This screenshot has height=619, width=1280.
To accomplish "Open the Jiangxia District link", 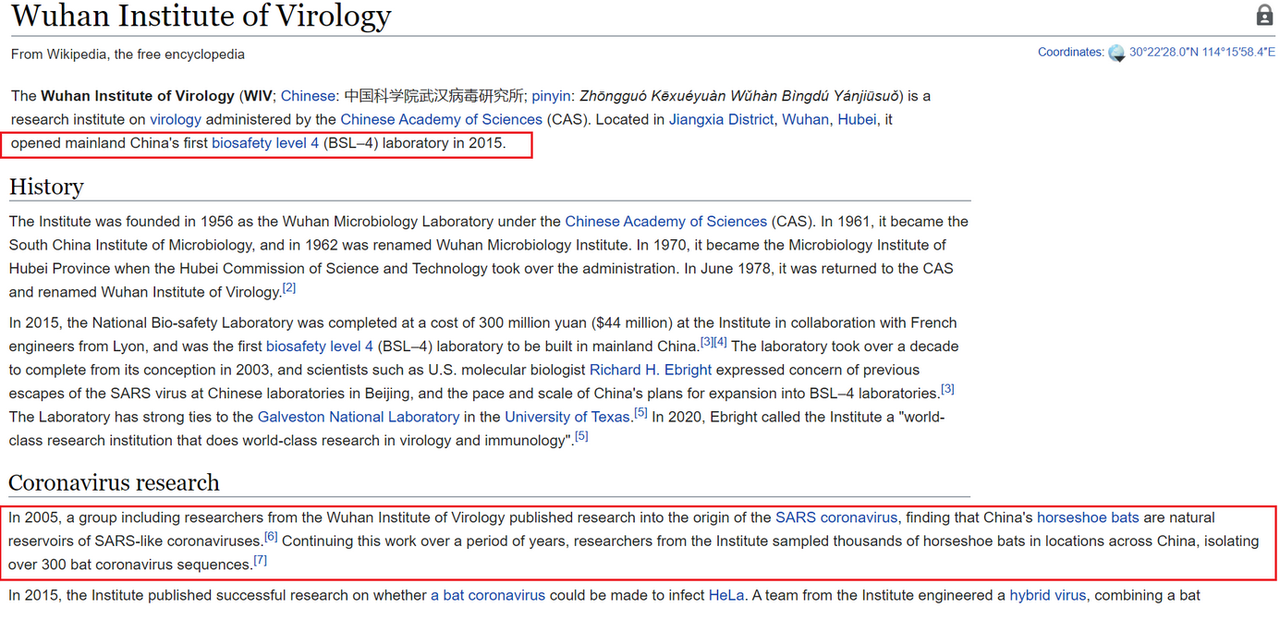I will [x=721, y=119].
